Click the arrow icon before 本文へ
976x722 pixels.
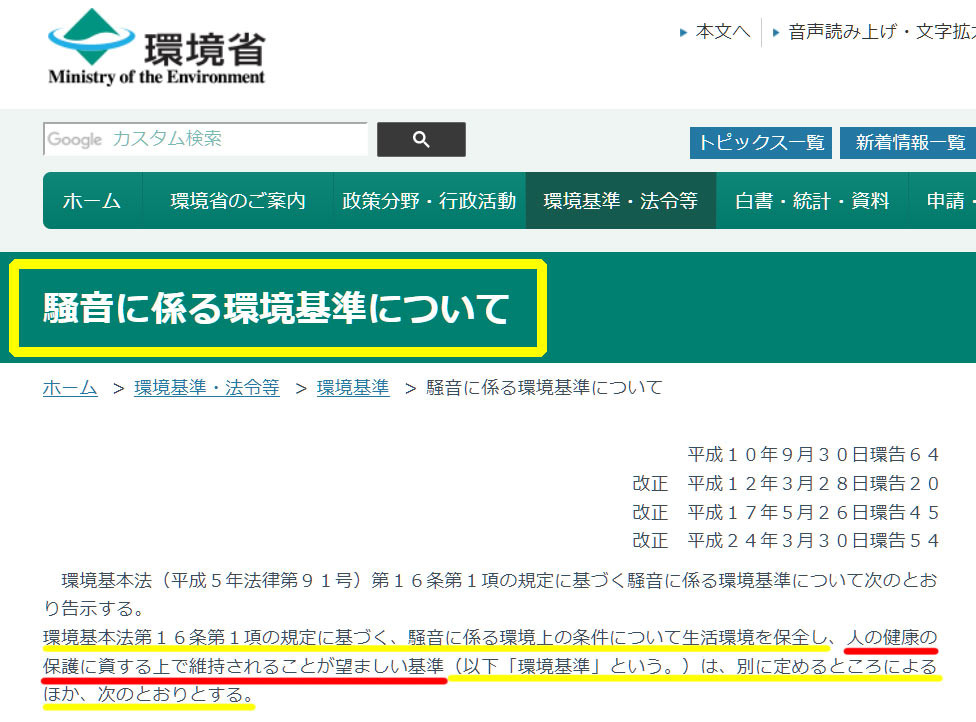683,32
